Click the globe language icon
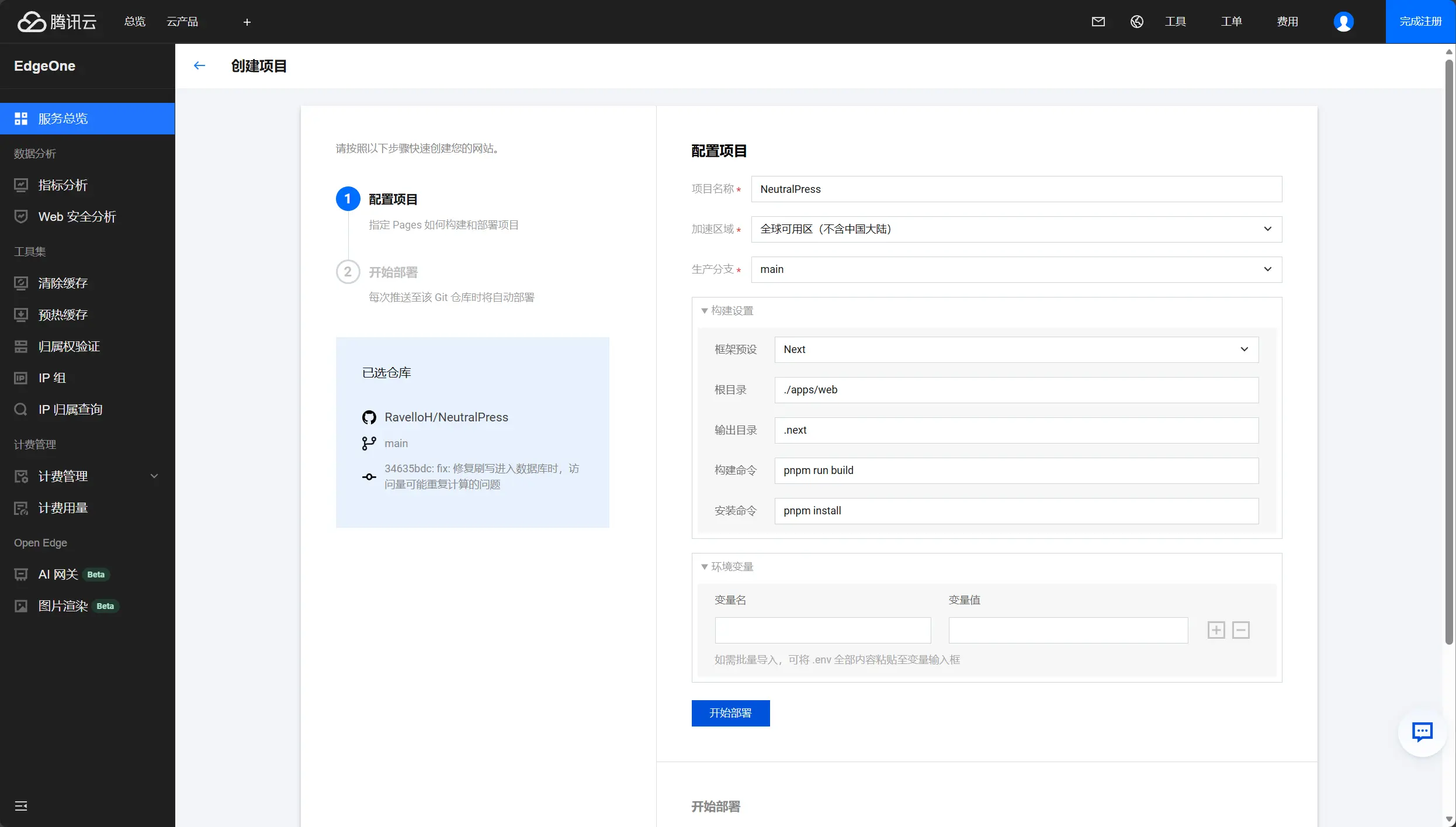Viewport: 1456px width, 827px height. [x=1136, y=22]
